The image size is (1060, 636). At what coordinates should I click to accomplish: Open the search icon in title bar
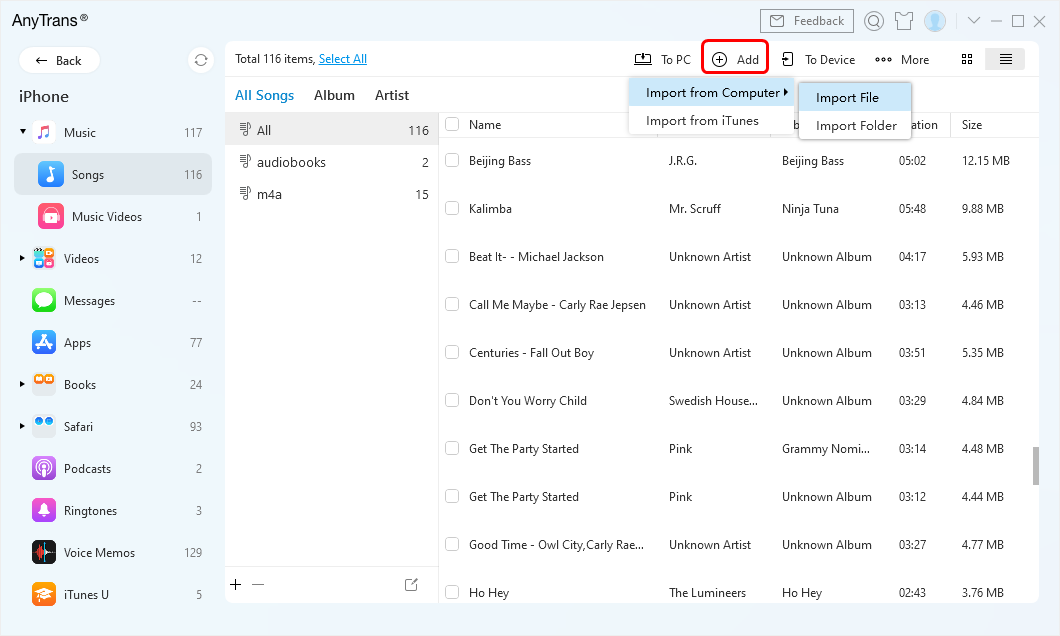tap(874, 21)
